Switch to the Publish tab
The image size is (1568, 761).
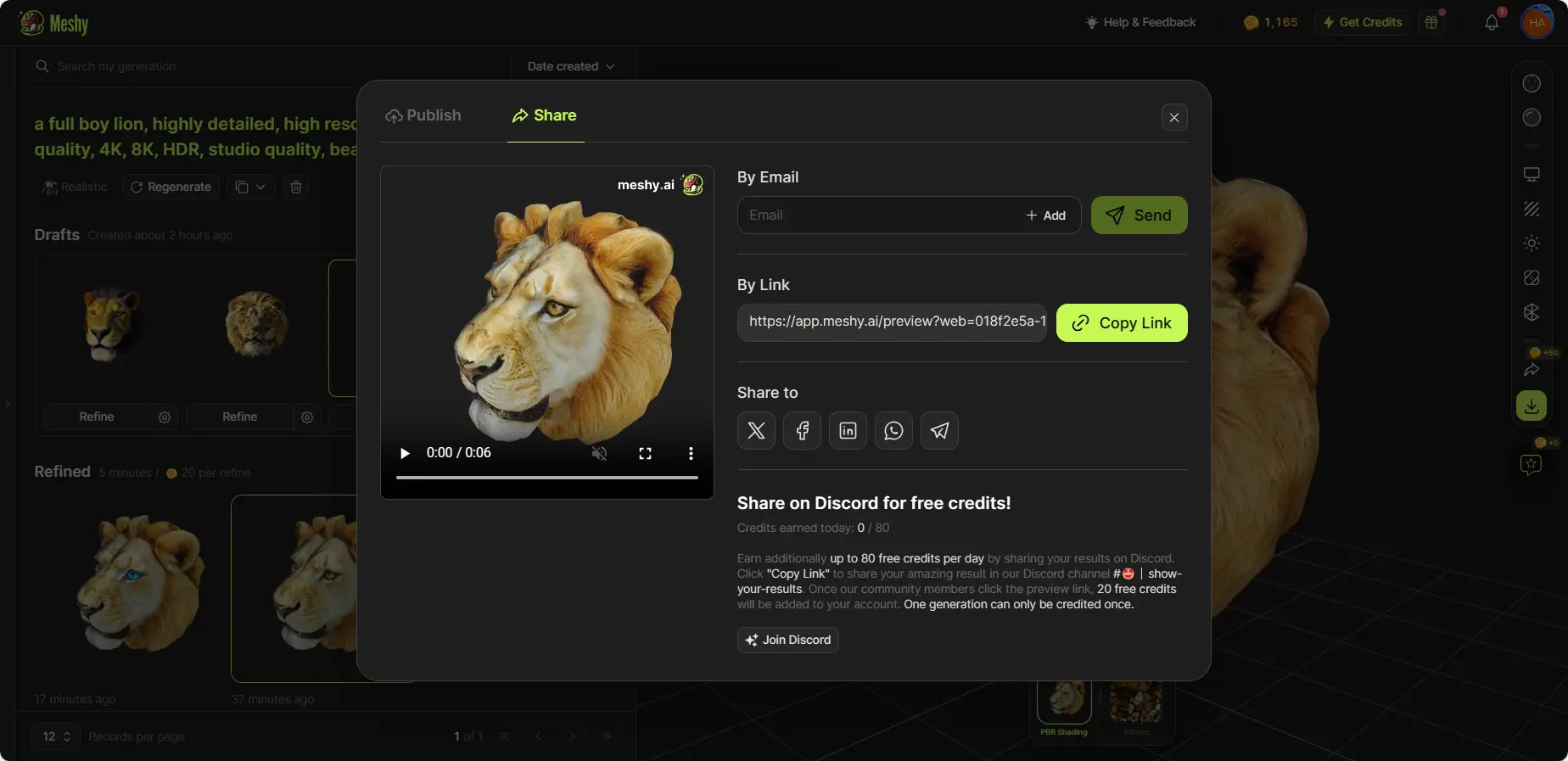423,115
